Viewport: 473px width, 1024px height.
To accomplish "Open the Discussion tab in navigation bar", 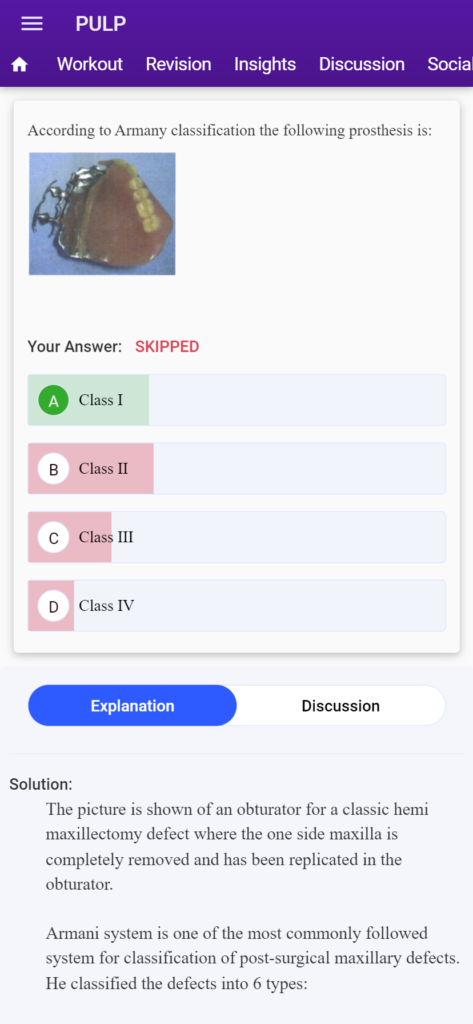I will click(361, 64).
